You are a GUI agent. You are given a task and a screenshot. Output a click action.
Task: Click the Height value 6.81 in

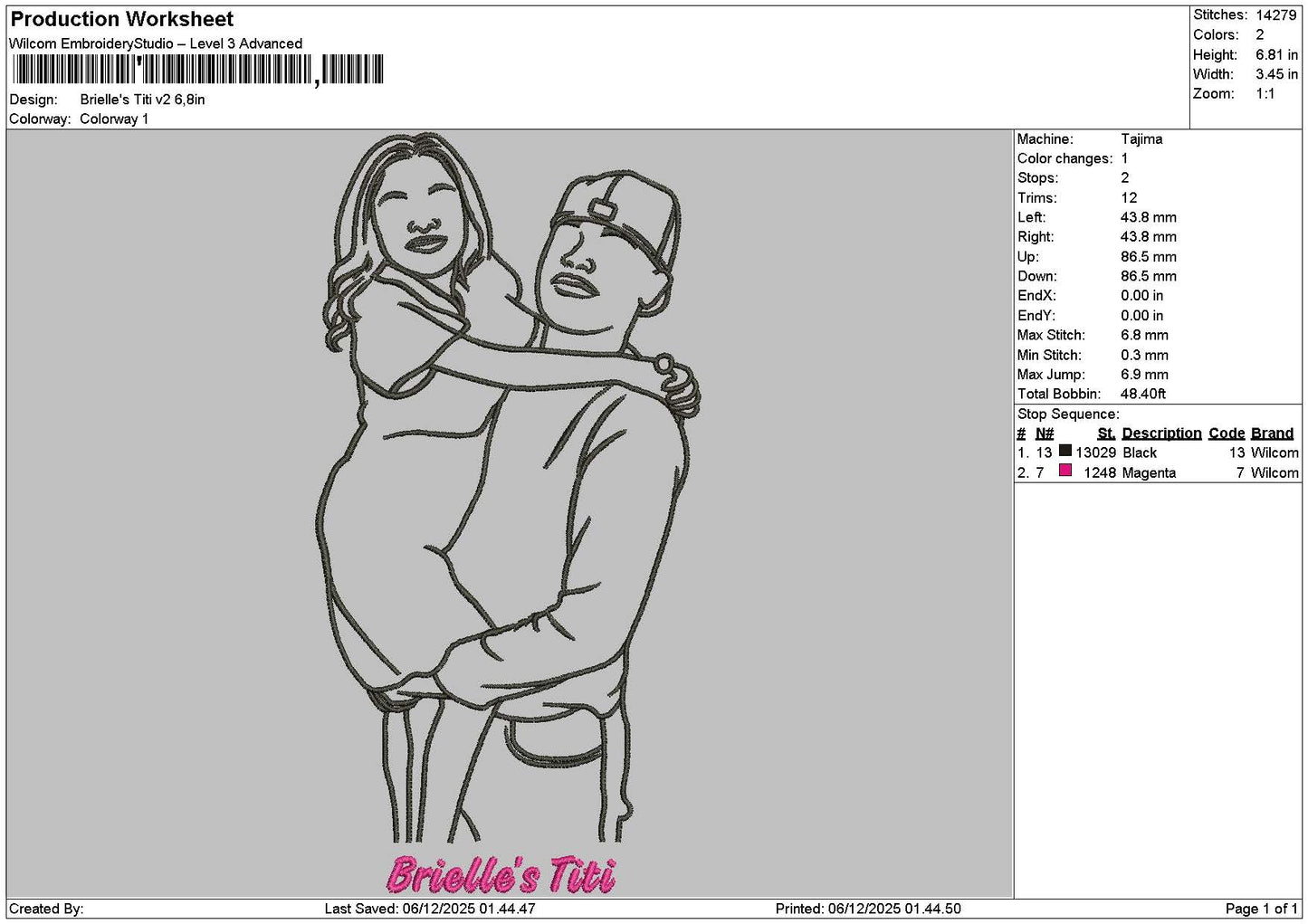1276,55
